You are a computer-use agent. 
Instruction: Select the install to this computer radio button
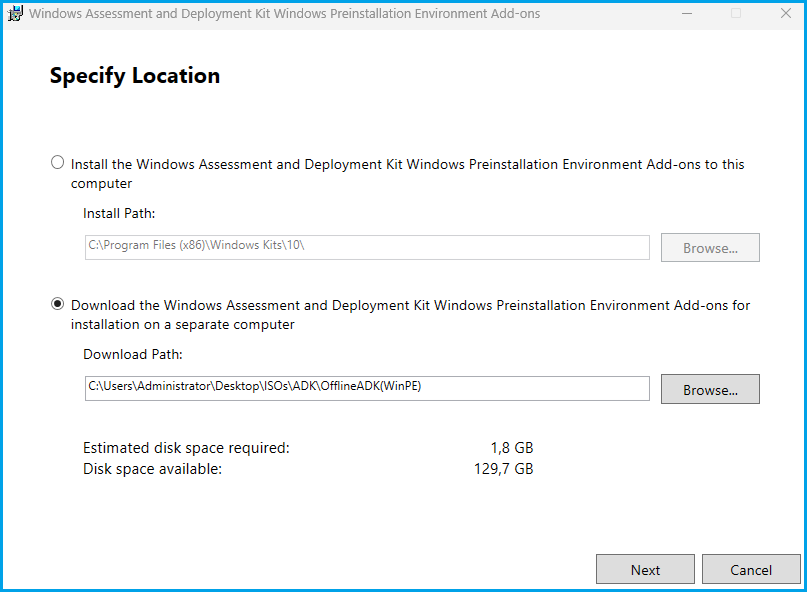click(x=58, y=163)
